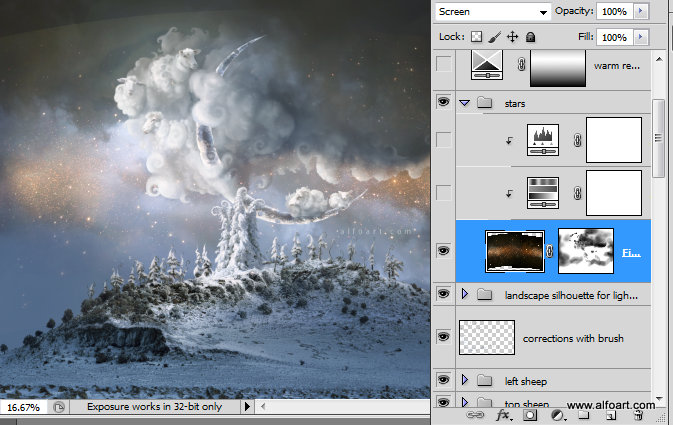The width and height of the screenshot is (673, 425).
Task: Hide the corrections with brush layer
Action: [443, 338]
